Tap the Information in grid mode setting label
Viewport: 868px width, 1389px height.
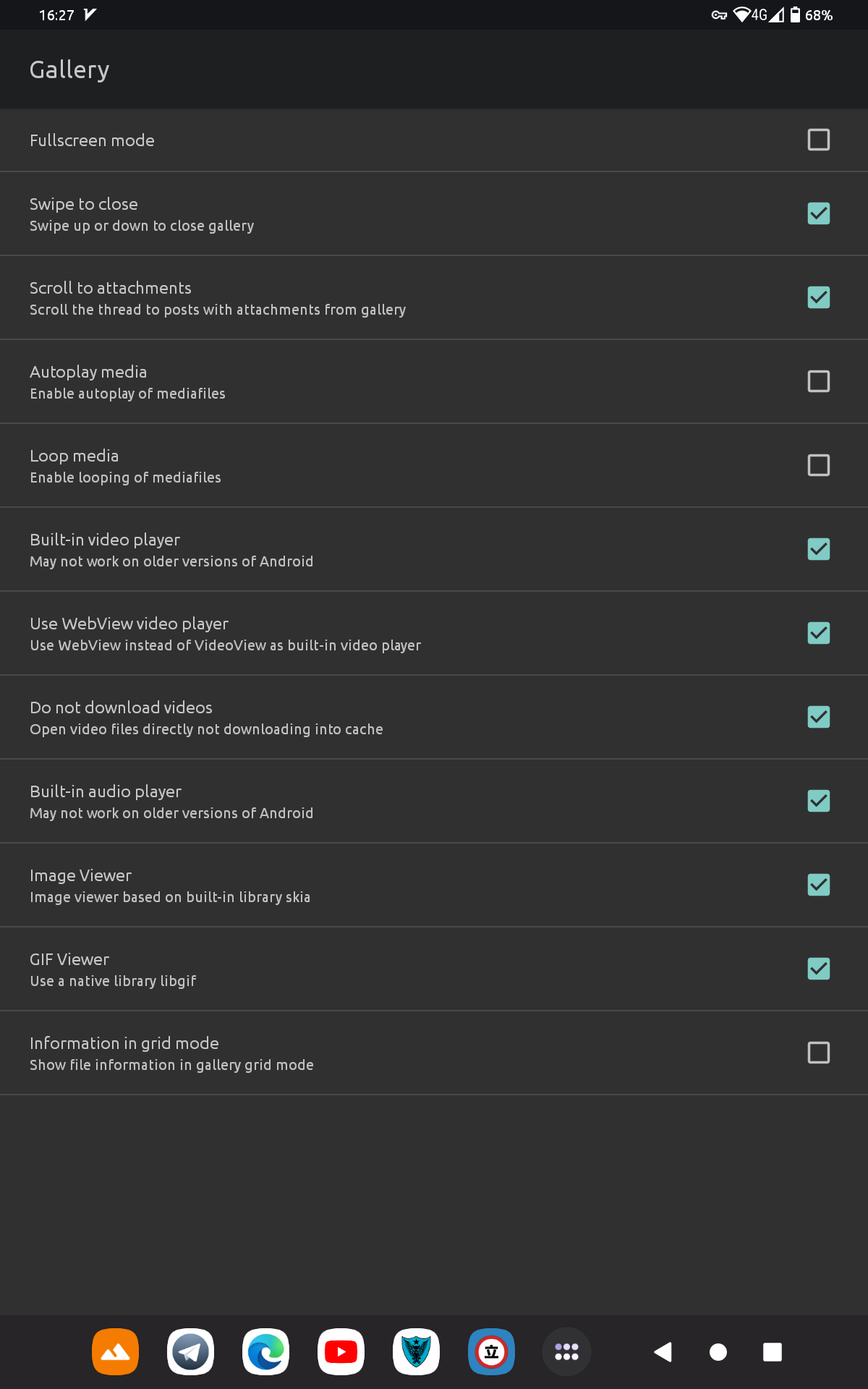point(124,1043)
